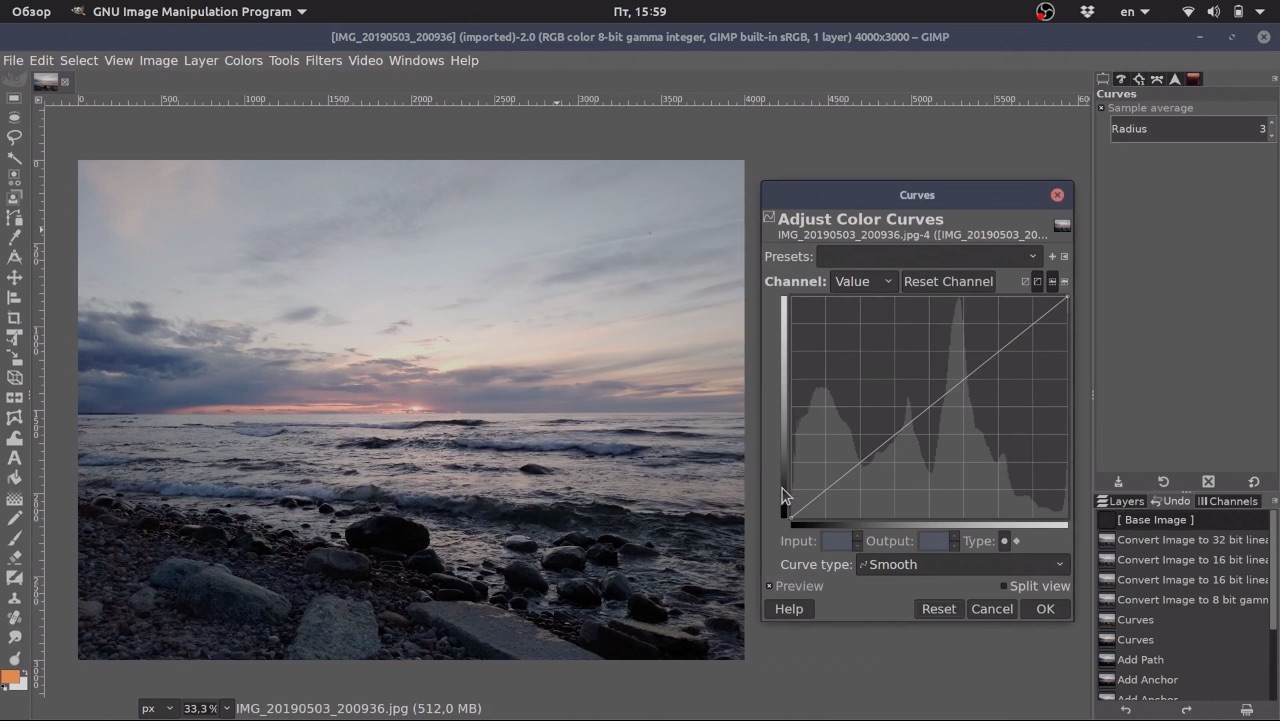Open the Channel Value dropdown
The width and height of the screenshot is (1280, 721).
tap(863, 282)
